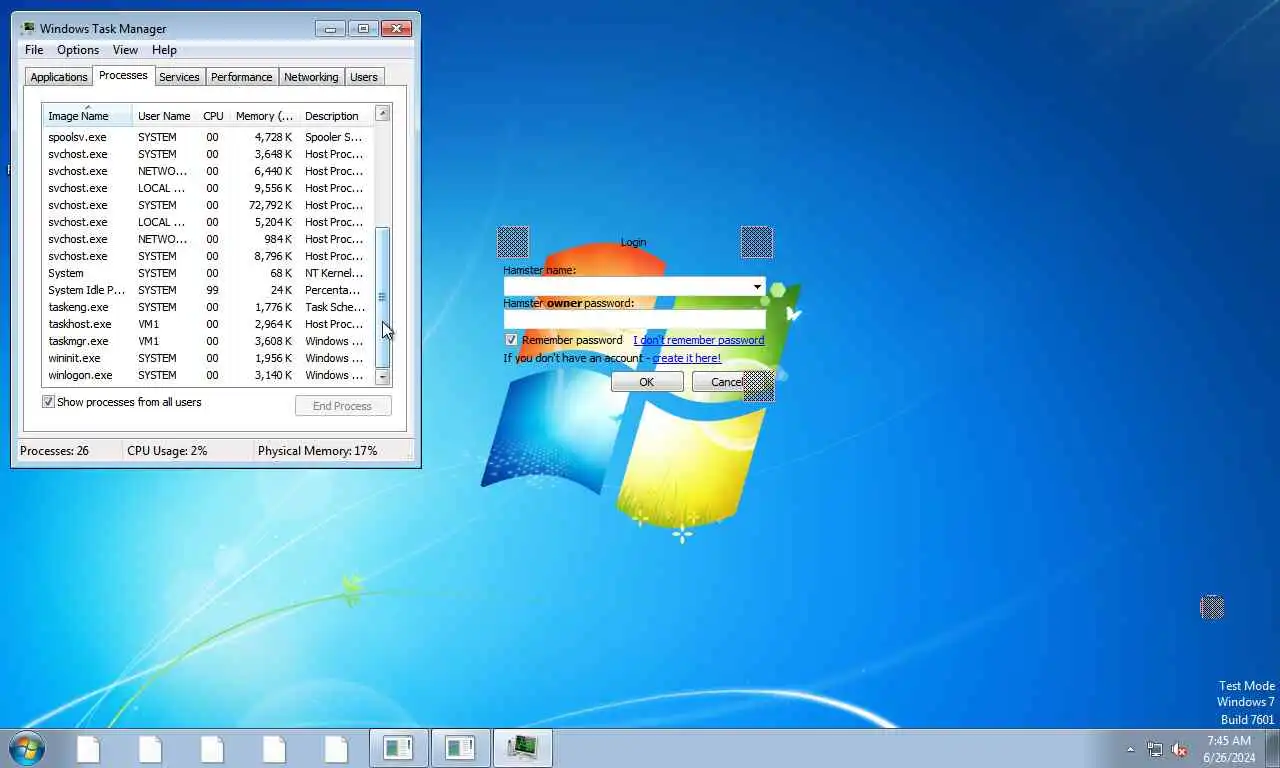Switch to the Applications tab
1280x768 pixels.
pos(59,77)
